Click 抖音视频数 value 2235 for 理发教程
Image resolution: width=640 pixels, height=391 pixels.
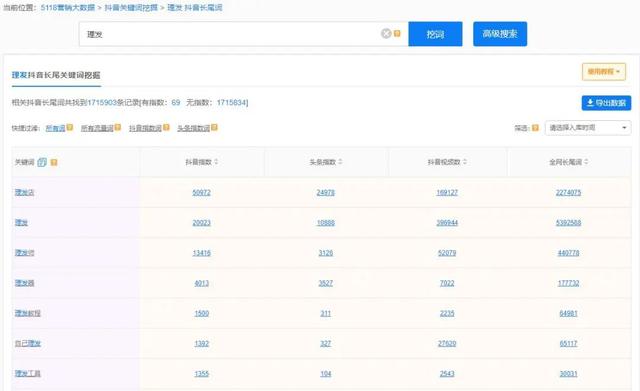pyautogui.click(x=447, y=313)
